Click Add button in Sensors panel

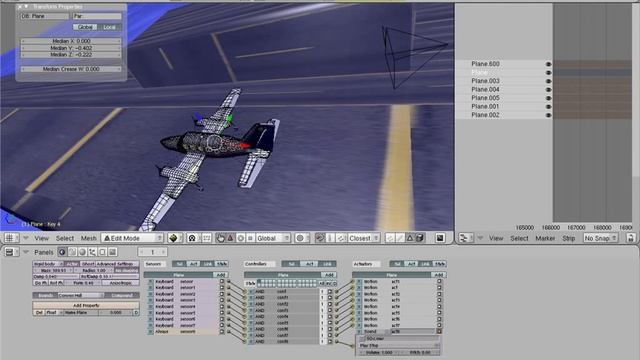pos(221,275)
